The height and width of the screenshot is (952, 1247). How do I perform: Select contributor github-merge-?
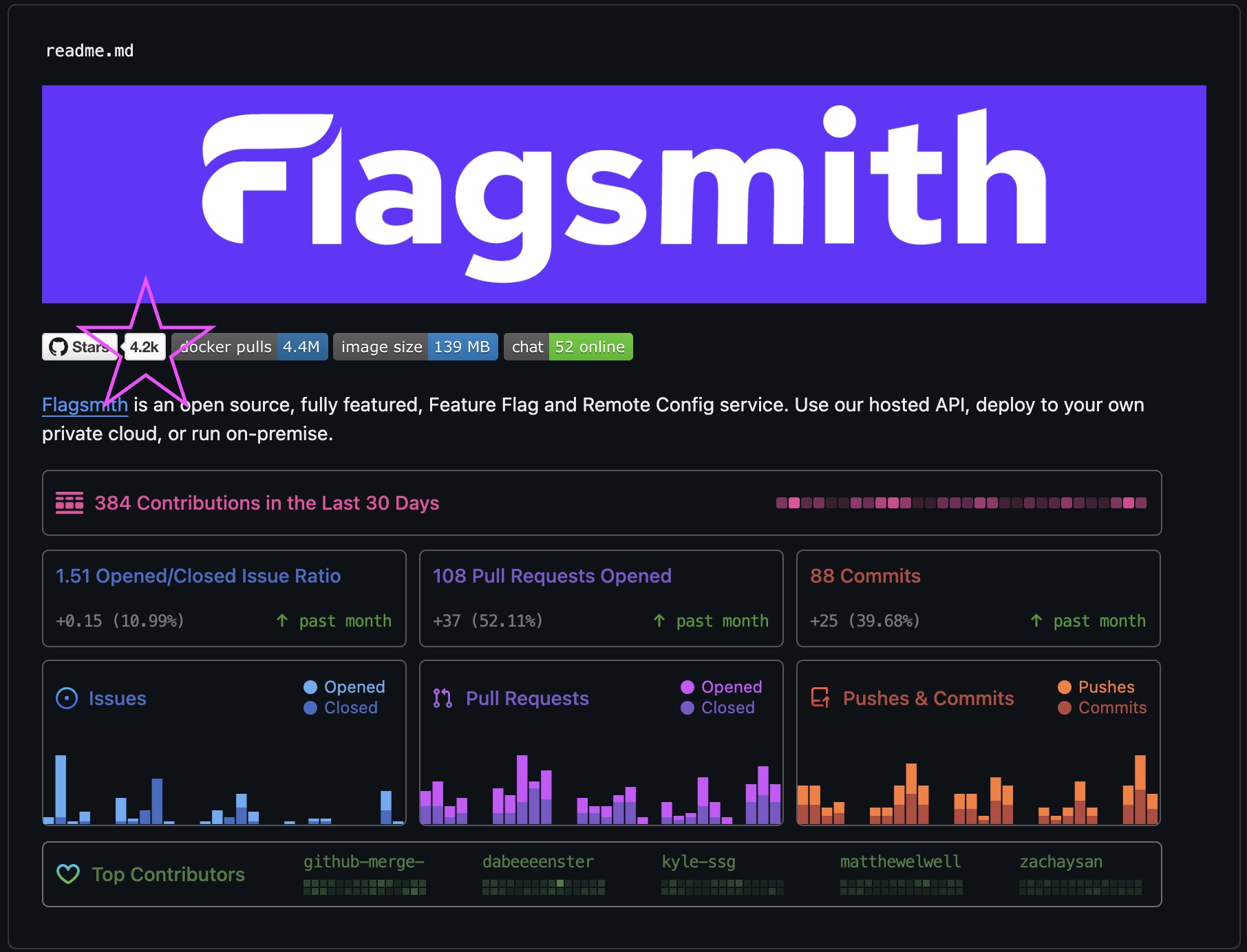click(x=364, y=862)
